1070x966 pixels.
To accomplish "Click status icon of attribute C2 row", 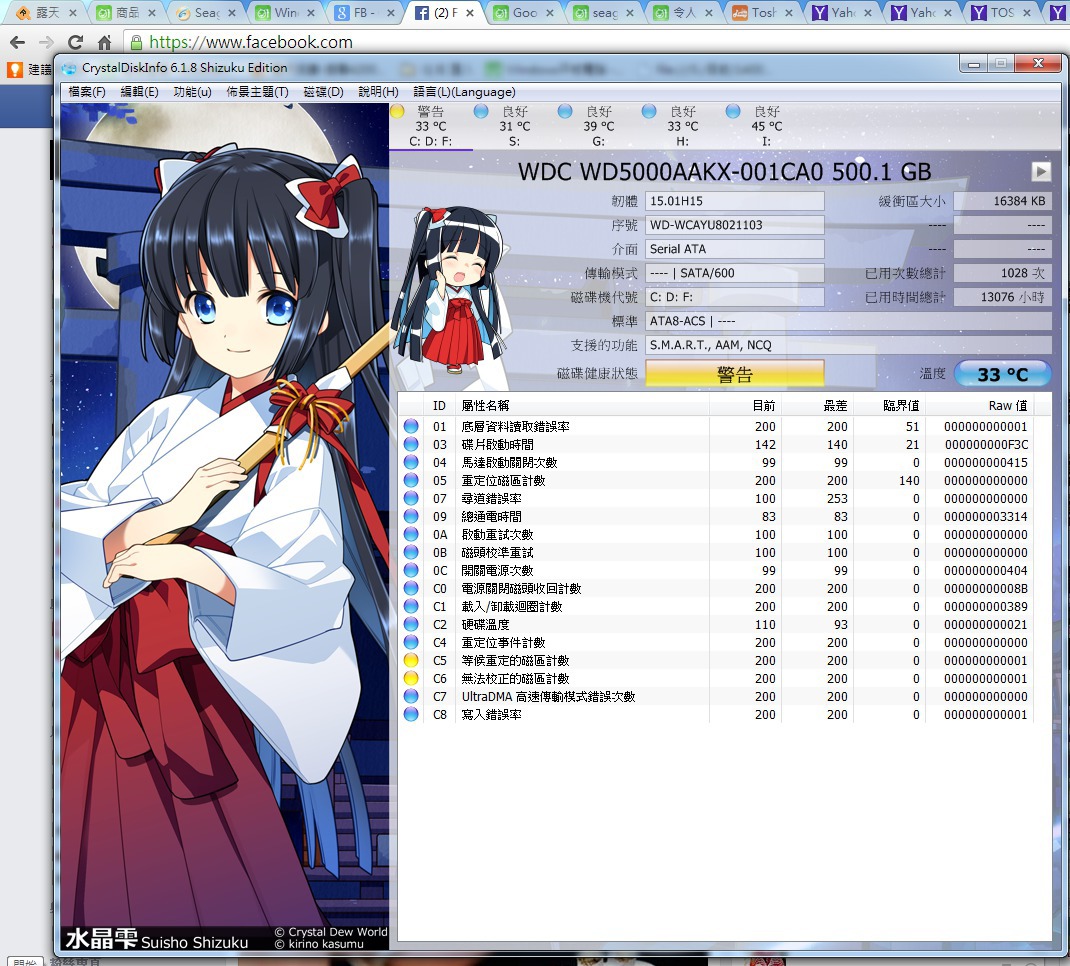I will tap(411, 624).
